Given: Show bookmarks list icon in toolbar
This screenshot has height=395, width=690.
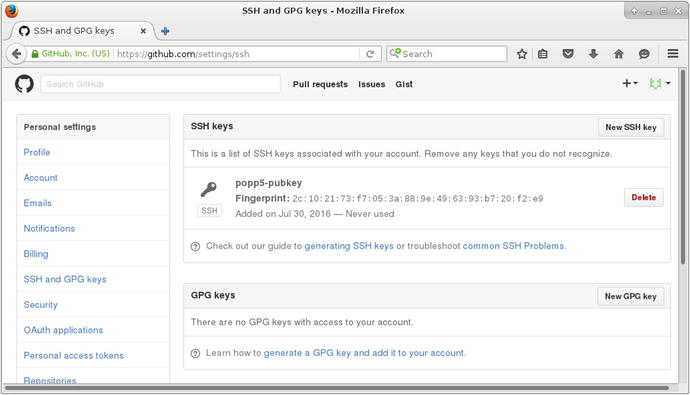Looking at the screenshot, I should pyautogui.click(x=543, y=54).
